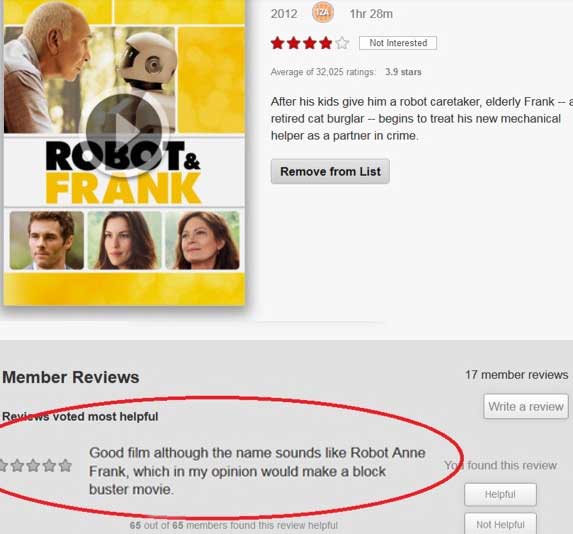Rate the movie four stars
The width and height of the screenshot is (573, 534).
tap(326, 43)
